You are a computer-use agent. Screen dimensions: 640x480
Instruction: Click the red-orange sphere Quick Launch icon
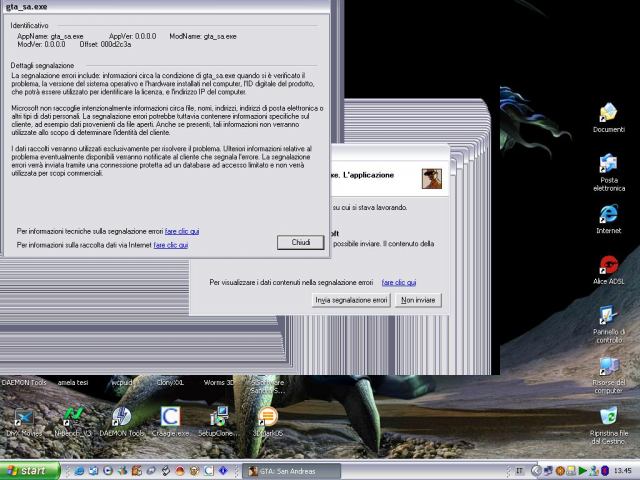click(x=180, y=471)
